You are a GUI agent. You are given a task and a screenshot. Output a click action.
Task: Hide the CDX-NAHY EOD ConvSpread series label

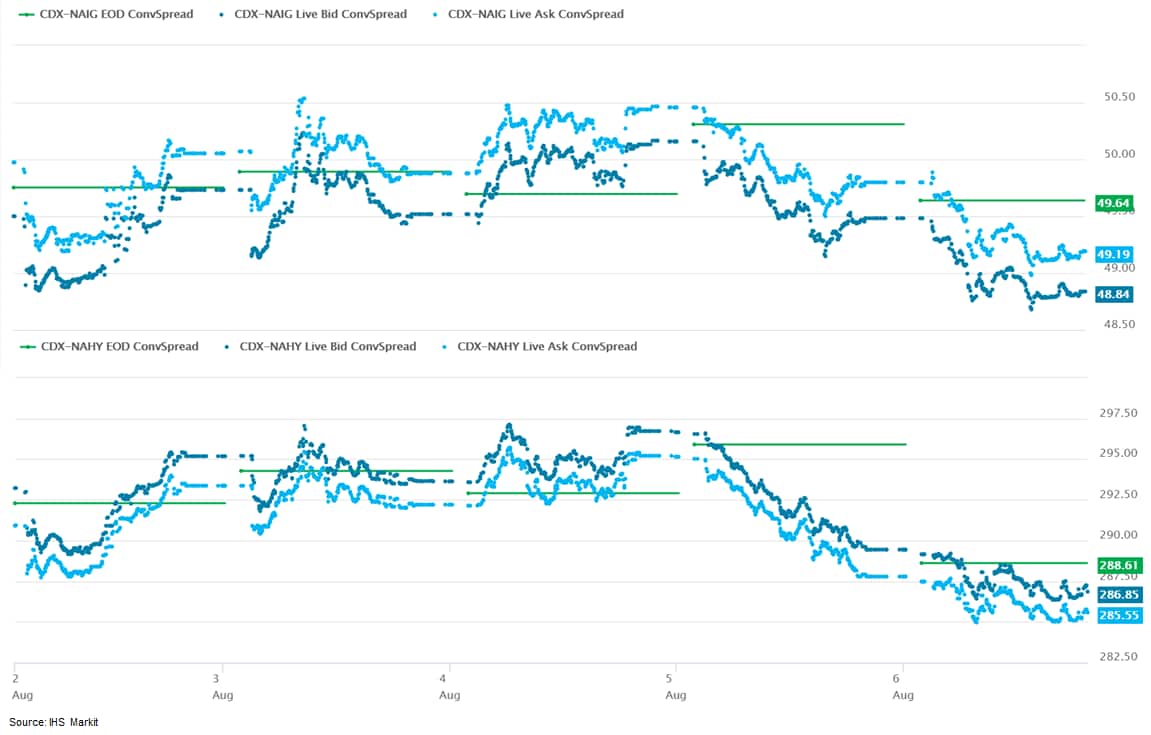click(x=119, y=347)
